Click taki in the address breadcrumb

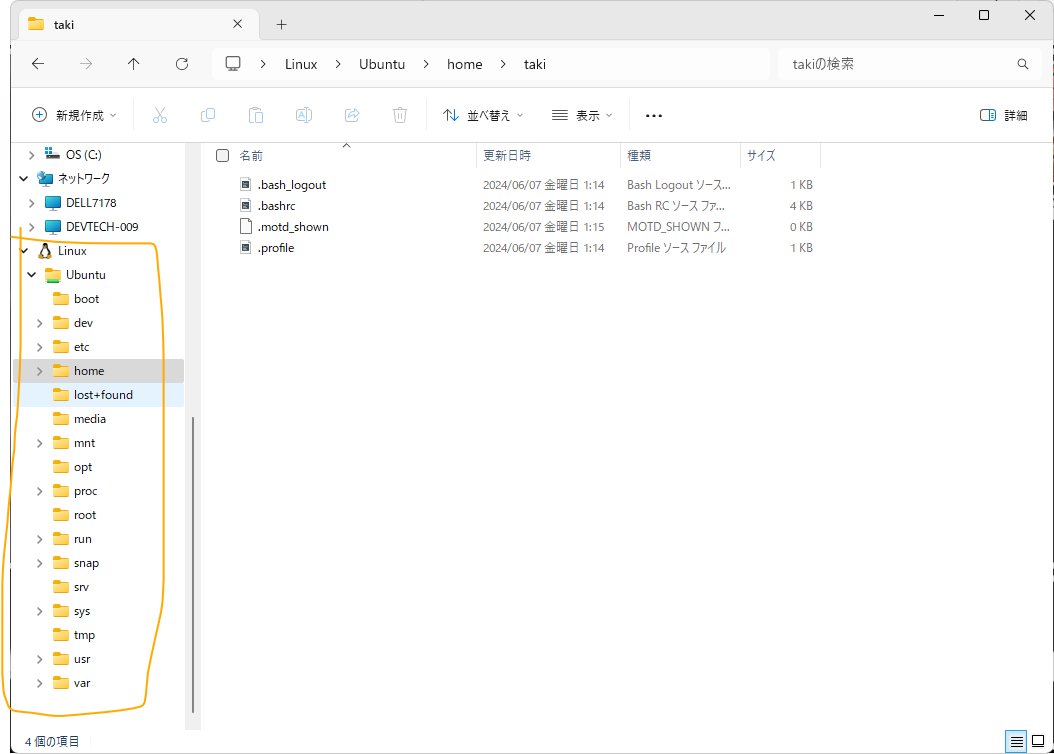[x=534, y=64]
